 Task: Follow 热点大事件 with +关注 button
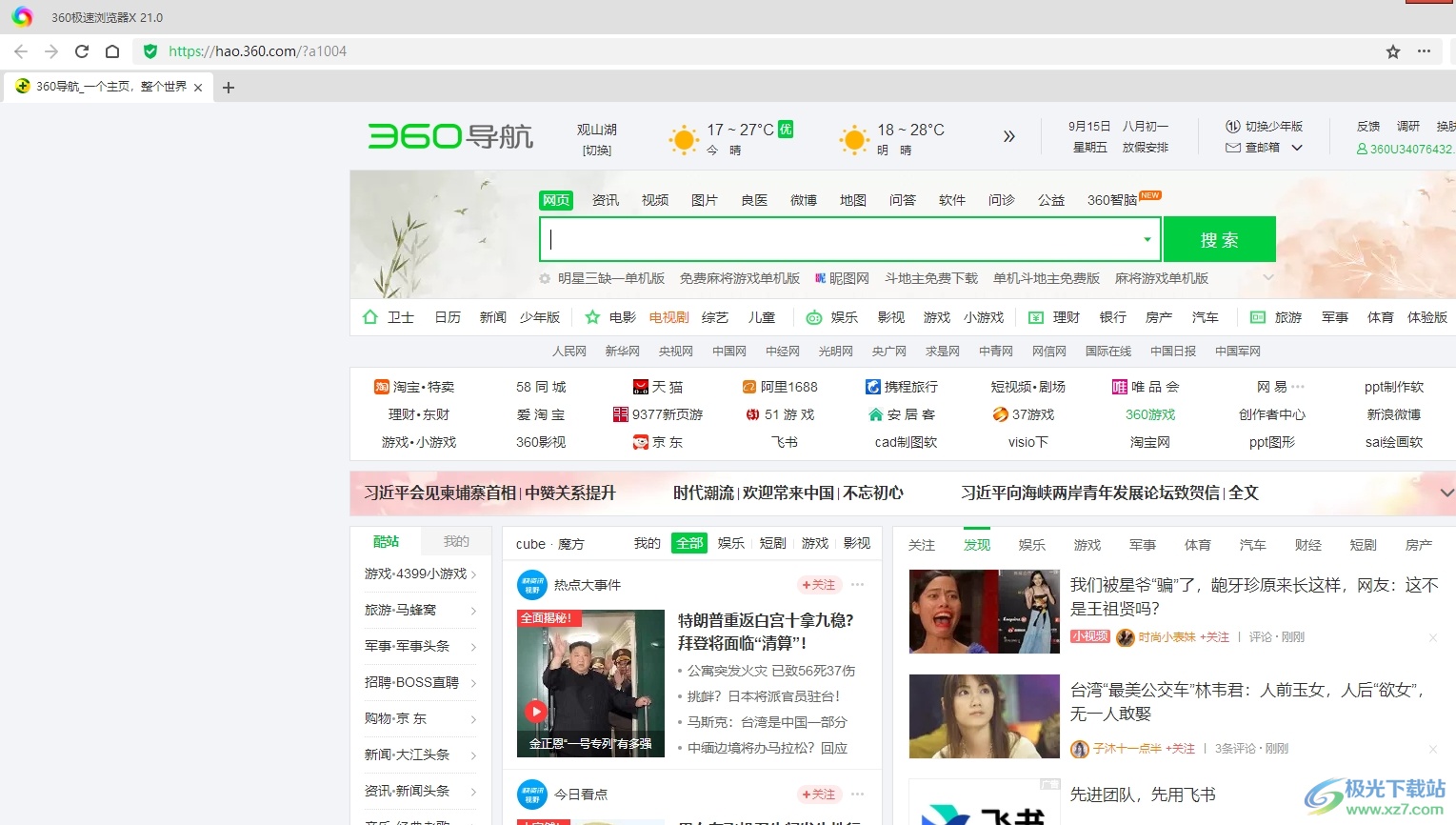click(819, 585)
